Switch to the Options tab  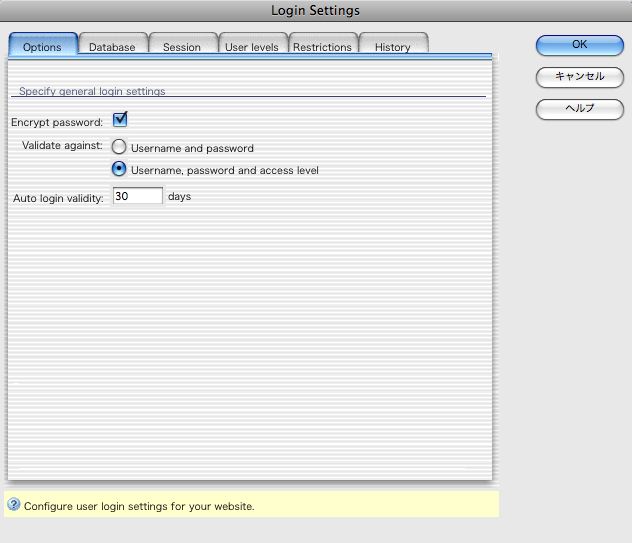pos(42,47)
